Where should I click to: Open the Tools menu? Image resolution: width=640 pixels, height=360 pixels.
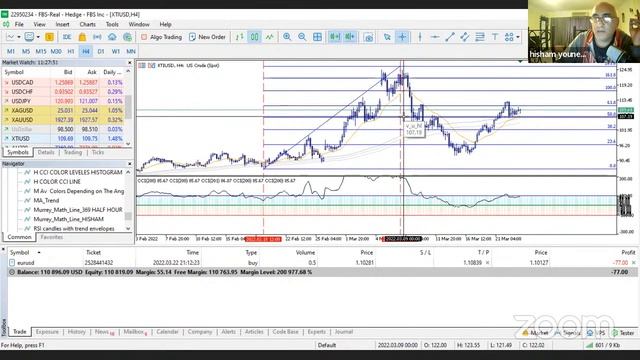112,24
